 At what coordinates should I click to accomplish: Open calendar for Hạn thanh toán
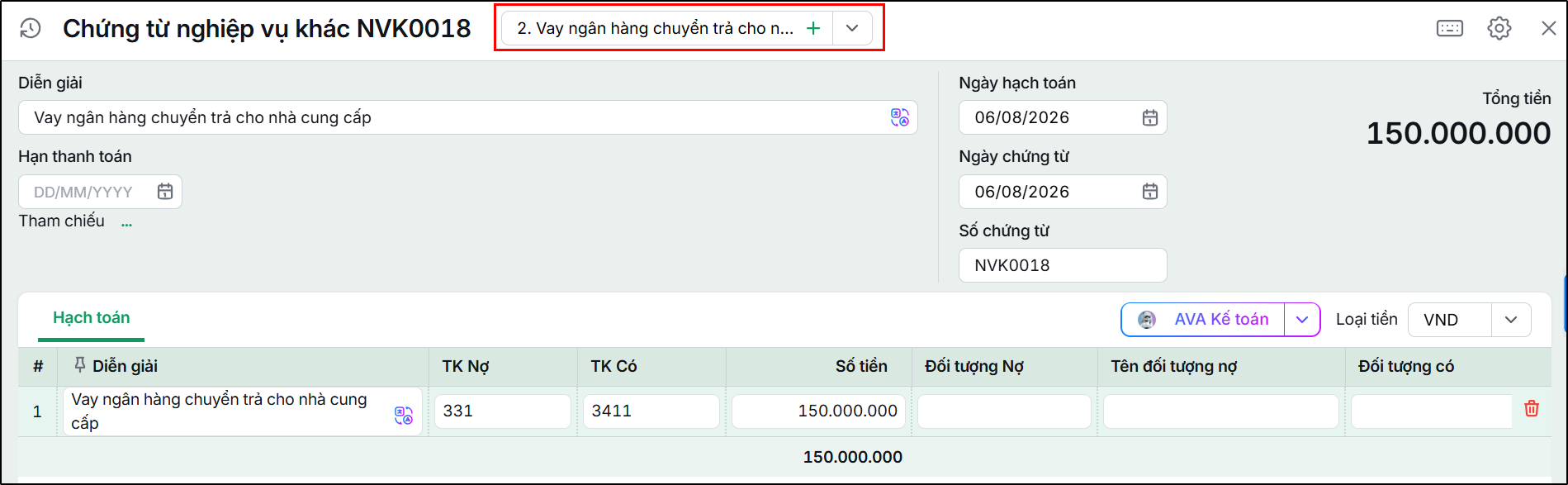click(165, 192)
